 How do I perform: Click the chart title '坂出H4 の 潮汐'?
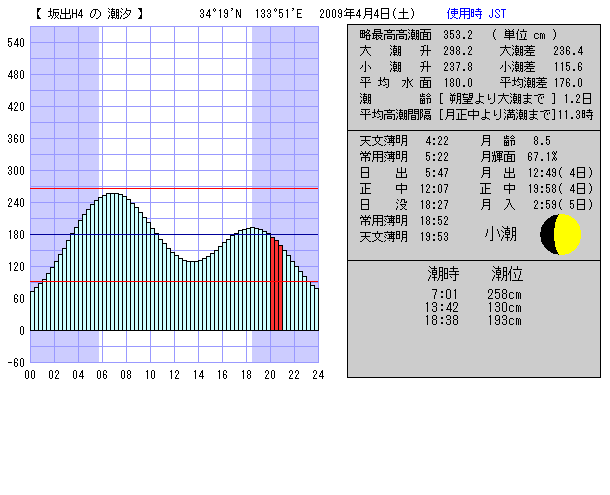tap(89, 14)
